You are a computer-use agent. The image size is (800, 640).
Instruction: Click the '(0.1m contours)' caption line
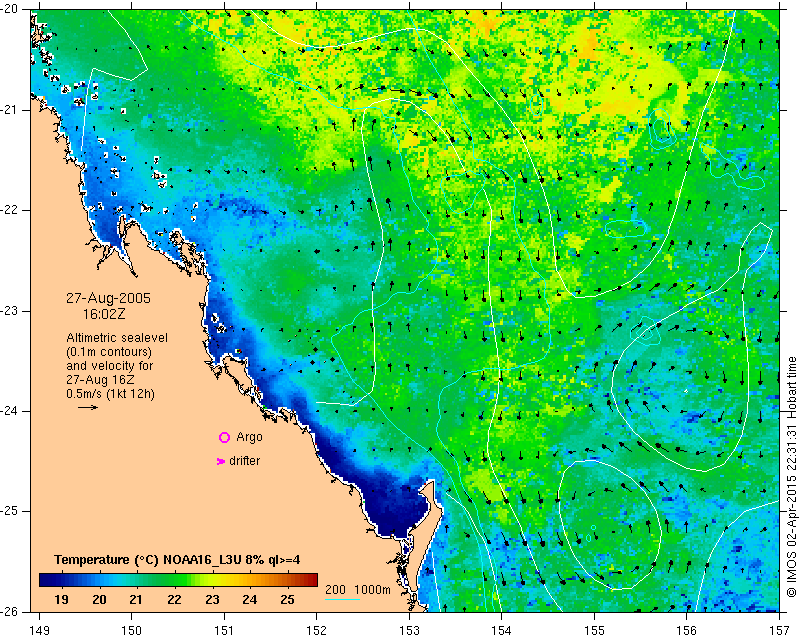109,352
